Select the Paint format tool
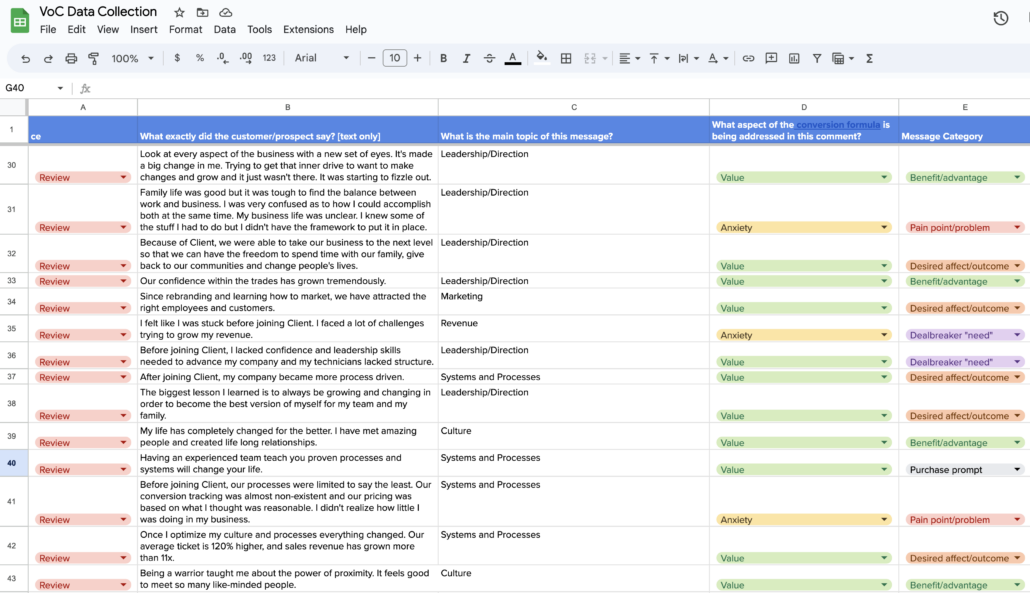Screen dimensions: 1030x593 coord(92,58)
